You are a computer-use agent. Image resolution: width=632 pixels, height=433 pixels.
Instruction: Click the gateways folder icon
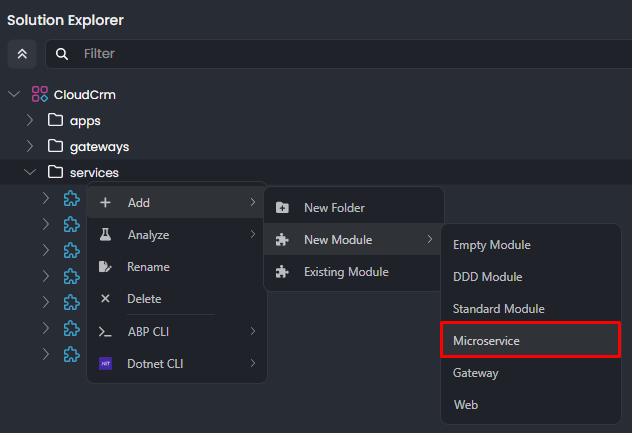click(x=56, y=146)
